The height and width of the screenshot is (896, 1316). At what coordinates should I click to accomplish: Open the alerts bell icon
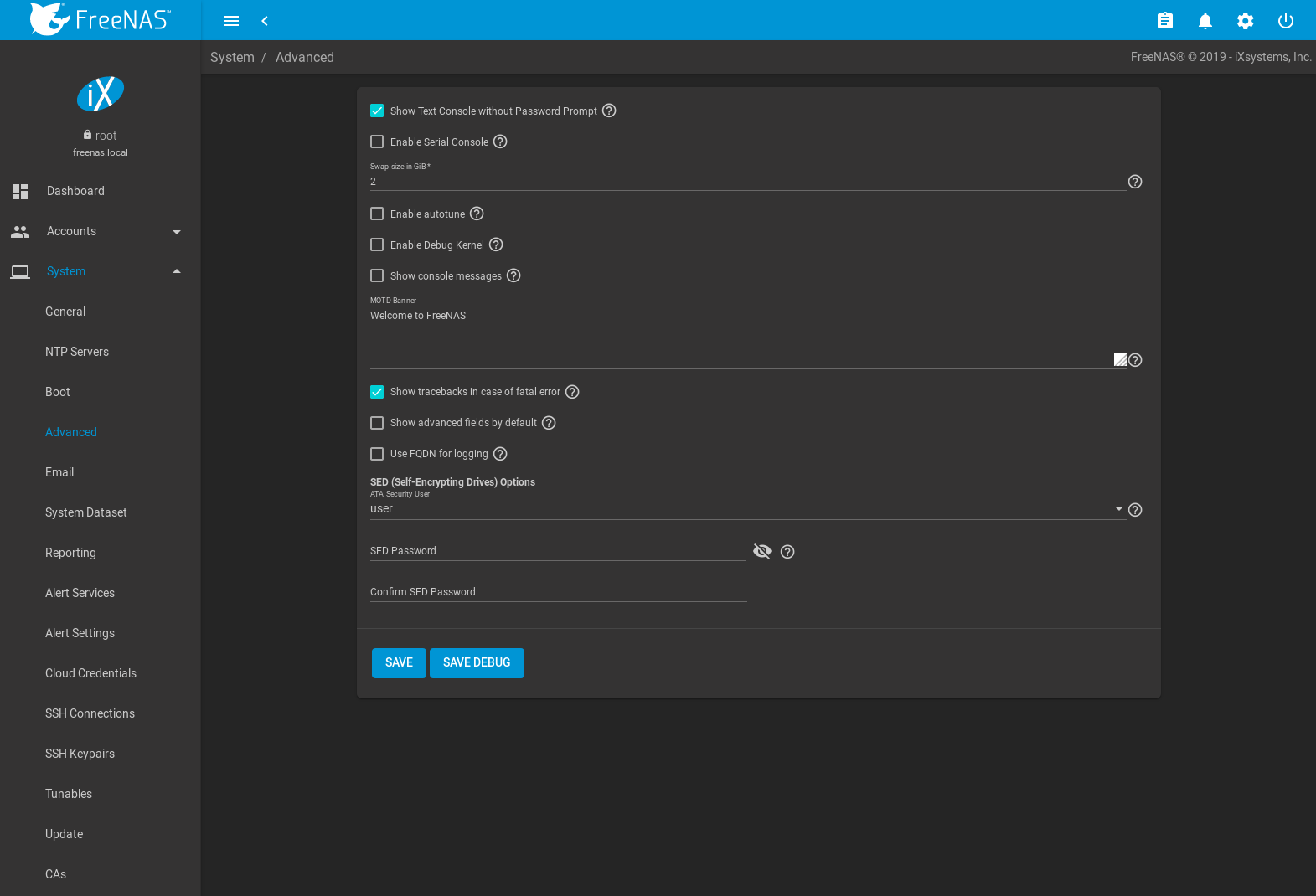click(1205, 21)
